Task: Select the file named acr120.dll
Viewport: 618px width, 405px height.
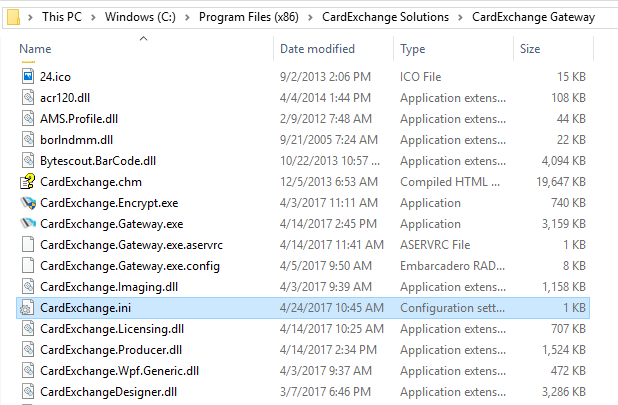Action: coord(65,97)
